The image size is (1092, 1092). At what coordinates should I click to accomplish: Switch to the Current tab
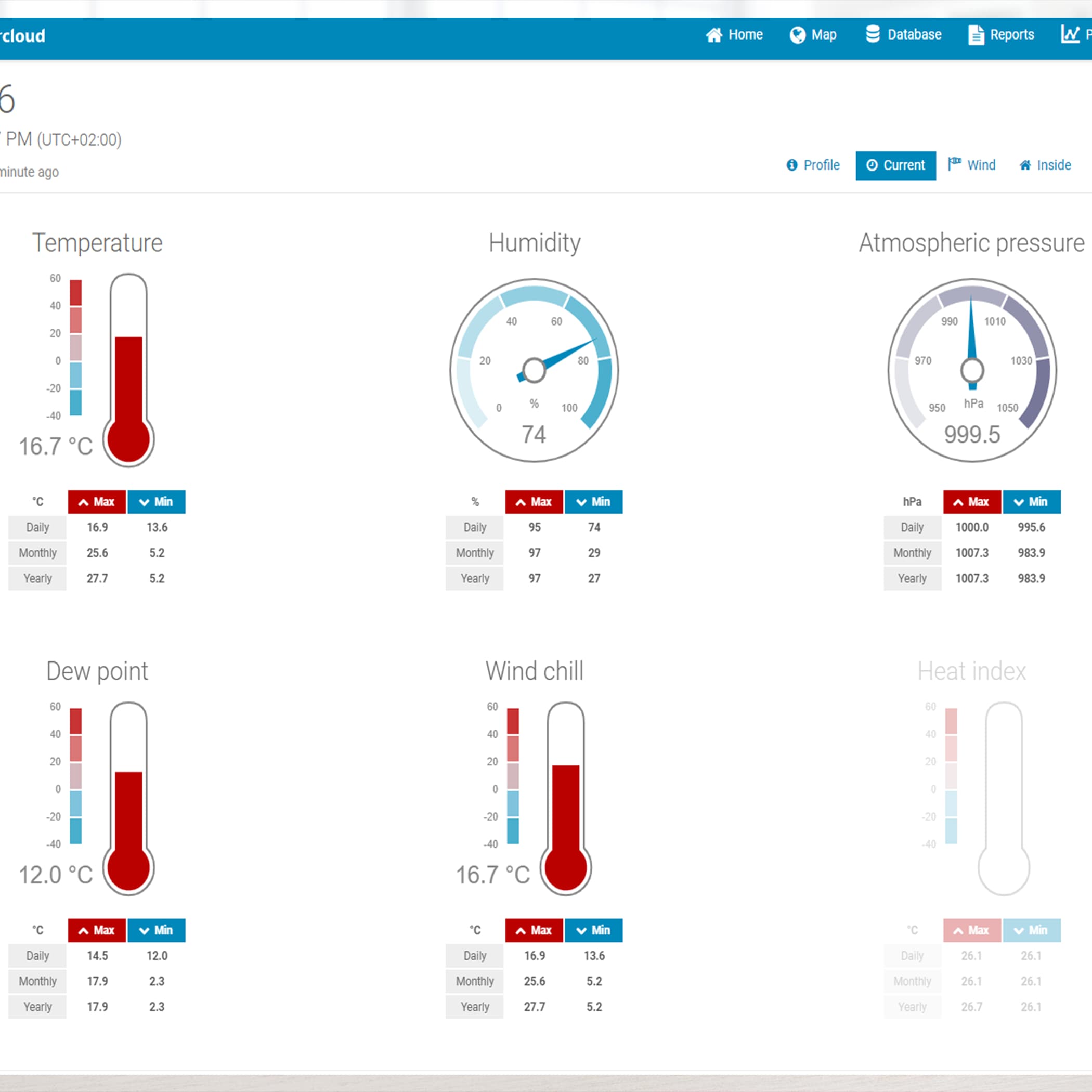click(x=896, y=165)
